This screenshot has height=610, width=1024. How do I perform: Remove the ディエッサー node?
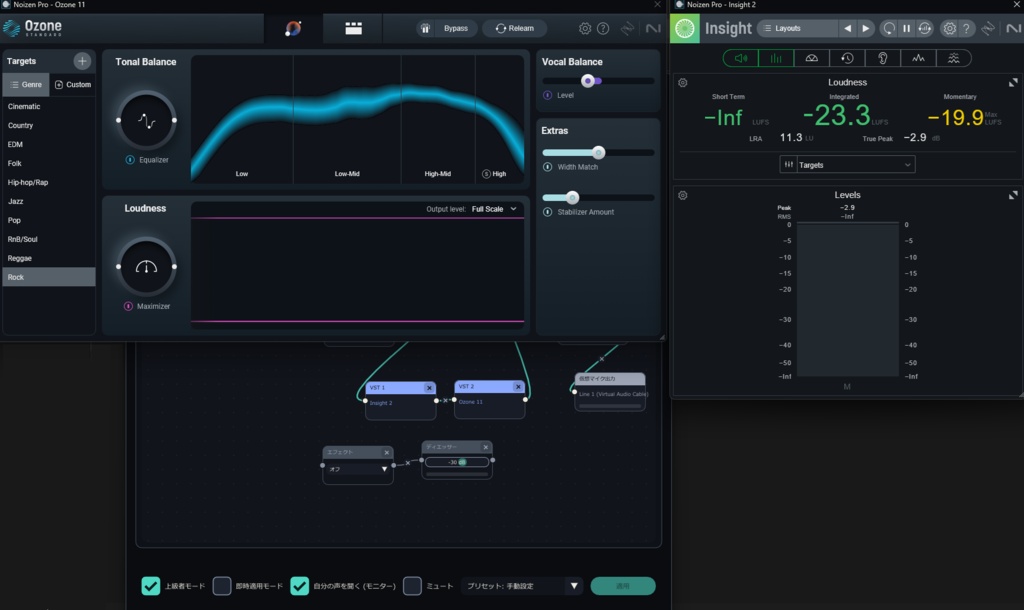click(x=485, y=447)
